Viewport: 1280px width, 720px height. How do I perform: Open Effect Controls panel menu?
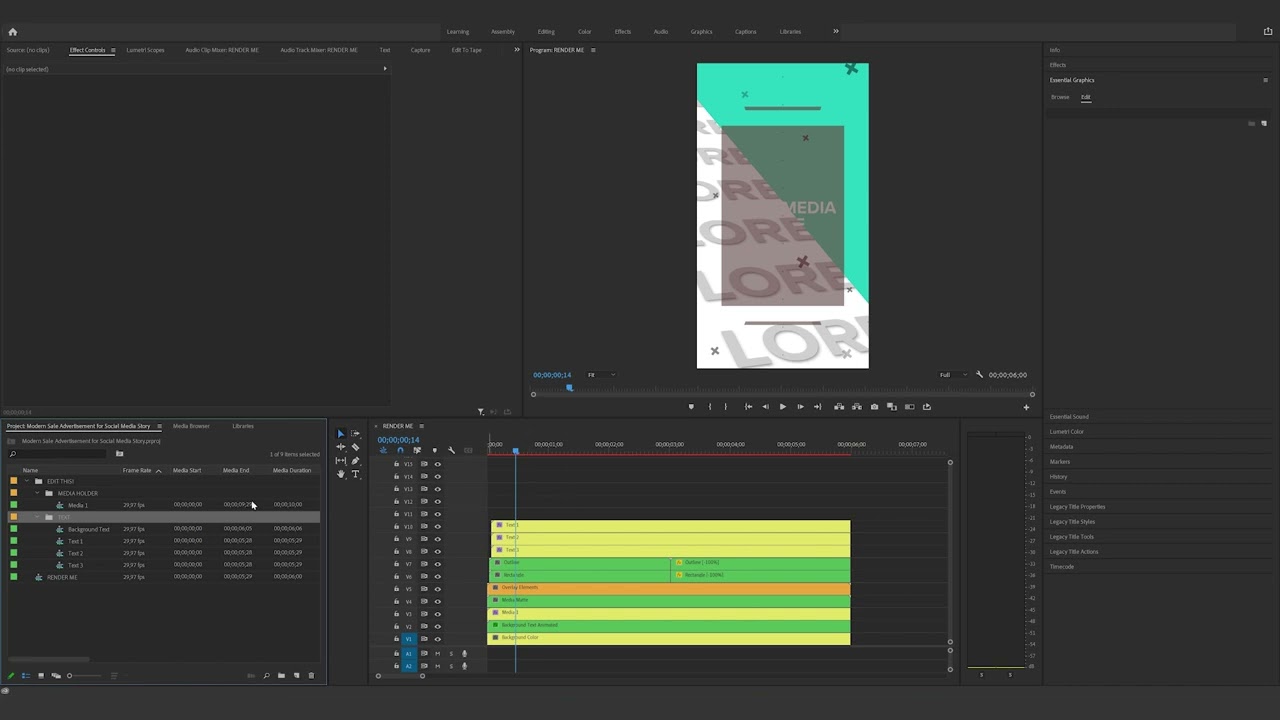[113, 50]
